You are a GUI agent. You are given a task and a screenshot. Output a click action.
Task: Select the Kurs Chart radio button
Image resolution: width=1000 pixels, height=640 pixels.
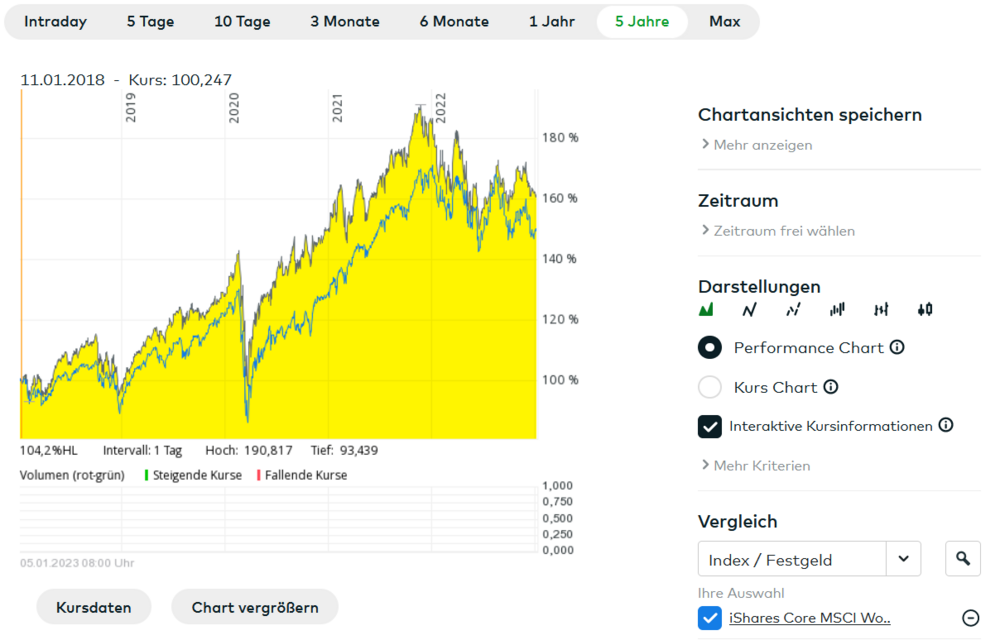[710, 387]
